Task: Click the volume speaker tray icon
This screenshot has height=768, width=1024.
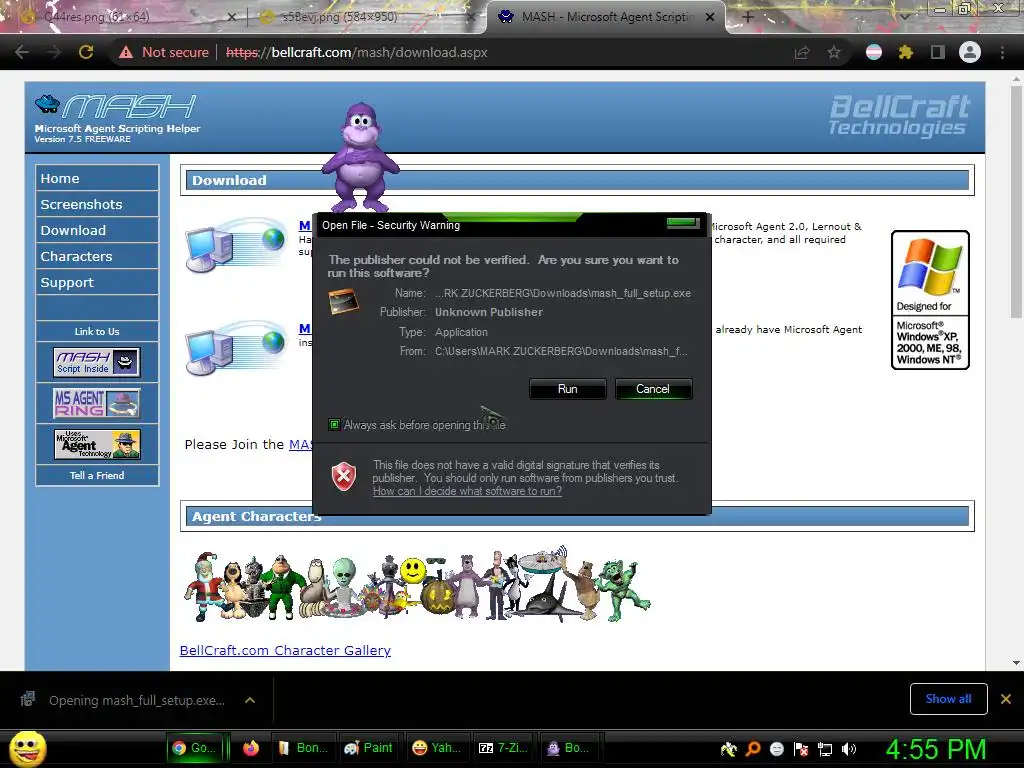Action: 849,749
